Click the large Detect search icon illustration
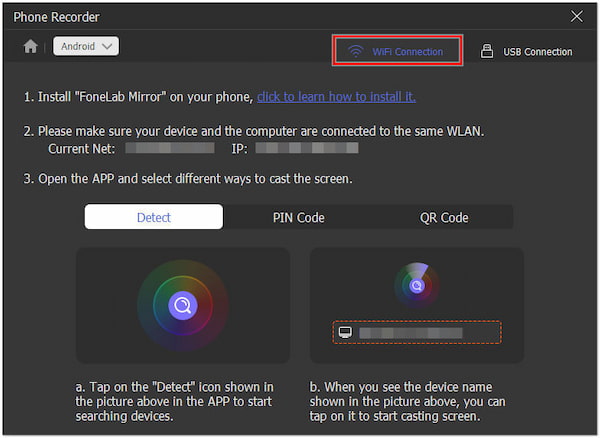Image resolution: width=600 pixels, height=438 pixels. click(x=183, y=305)
